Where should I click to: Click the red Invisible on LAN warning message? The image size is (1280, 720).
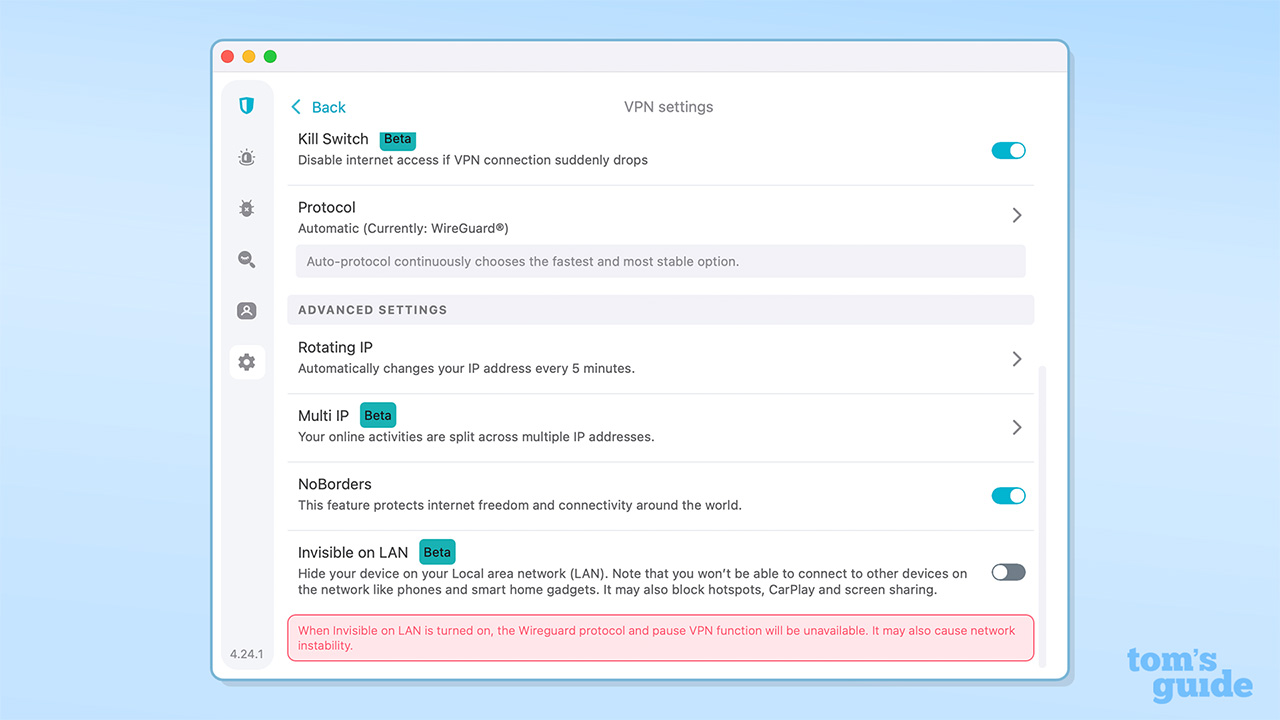pyautogui.click(x=660, y=637)
